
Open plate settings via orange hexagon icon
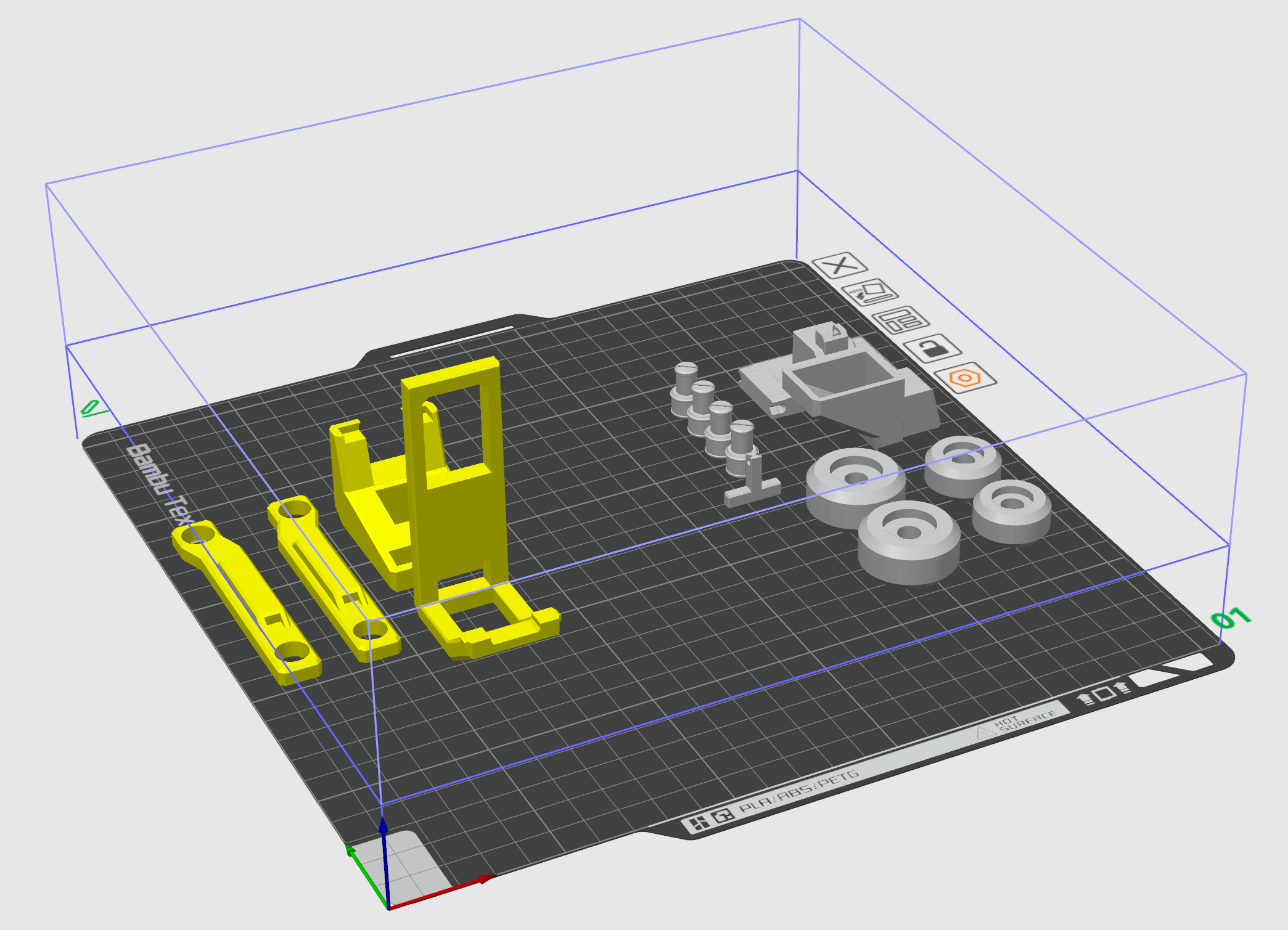click(966, 377)
